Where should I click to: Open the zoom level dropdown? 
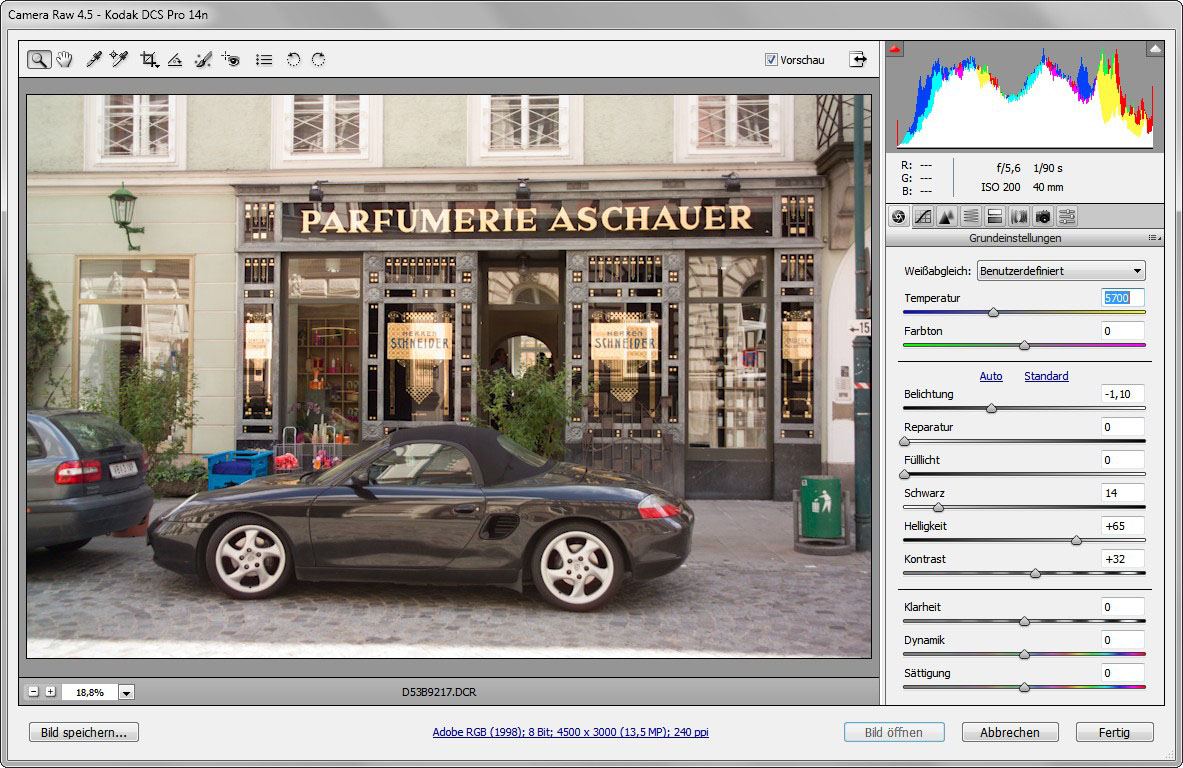(x=126, y=692)
